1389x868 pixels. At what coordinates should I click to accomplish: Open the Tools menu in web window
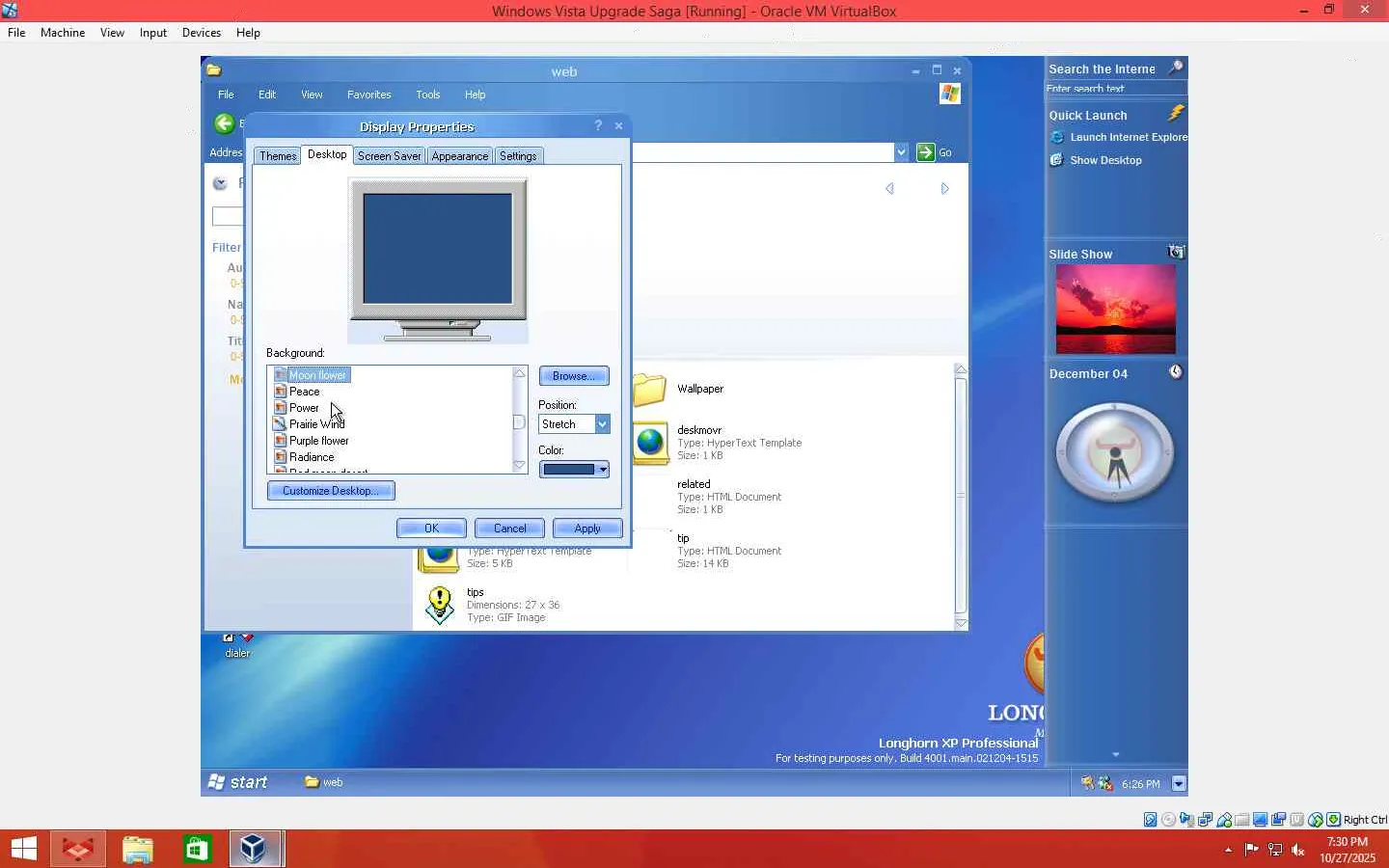[428, 95]
